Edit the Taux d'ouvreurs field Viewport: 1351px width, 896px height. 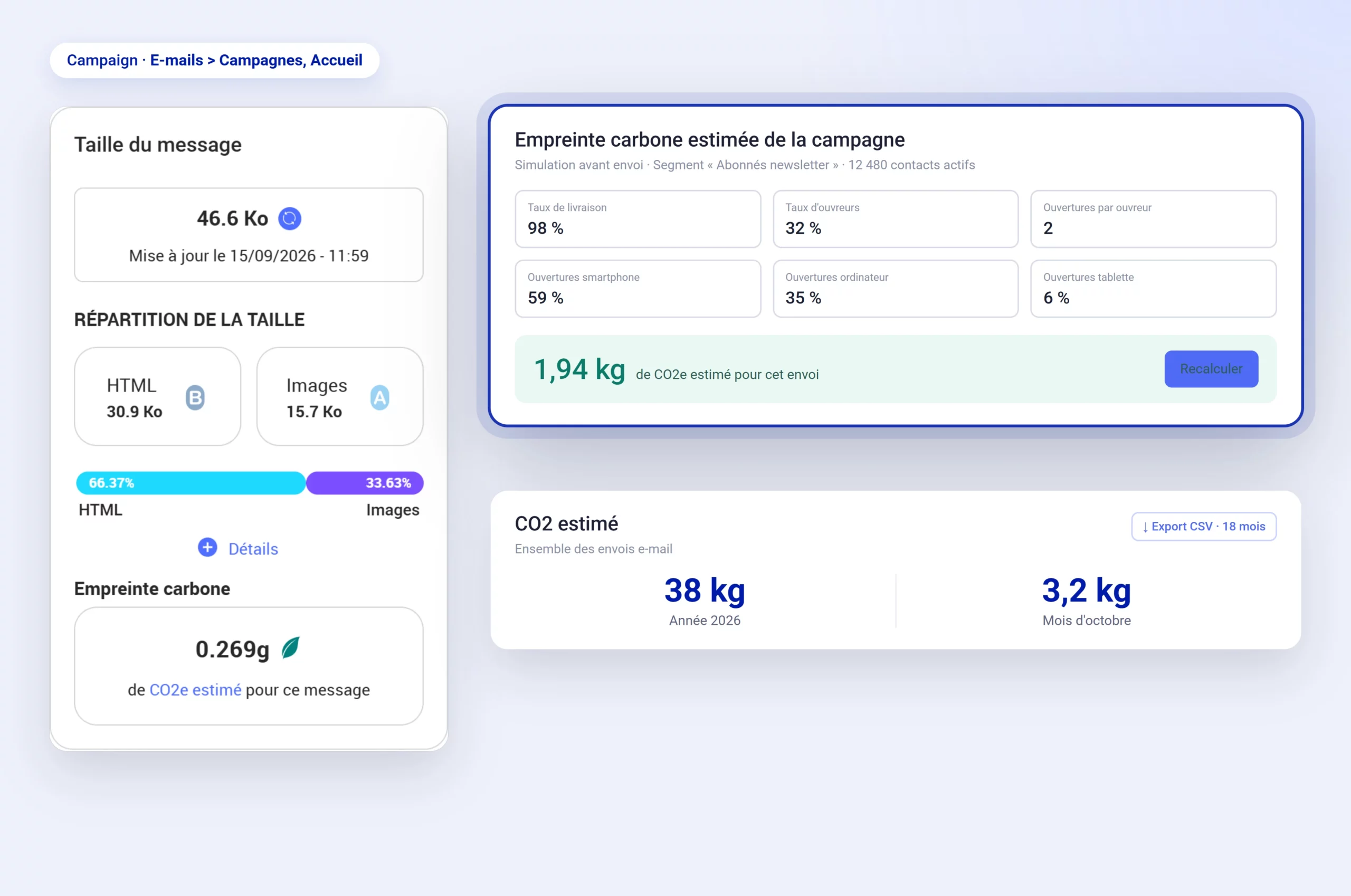click(896, 219)
